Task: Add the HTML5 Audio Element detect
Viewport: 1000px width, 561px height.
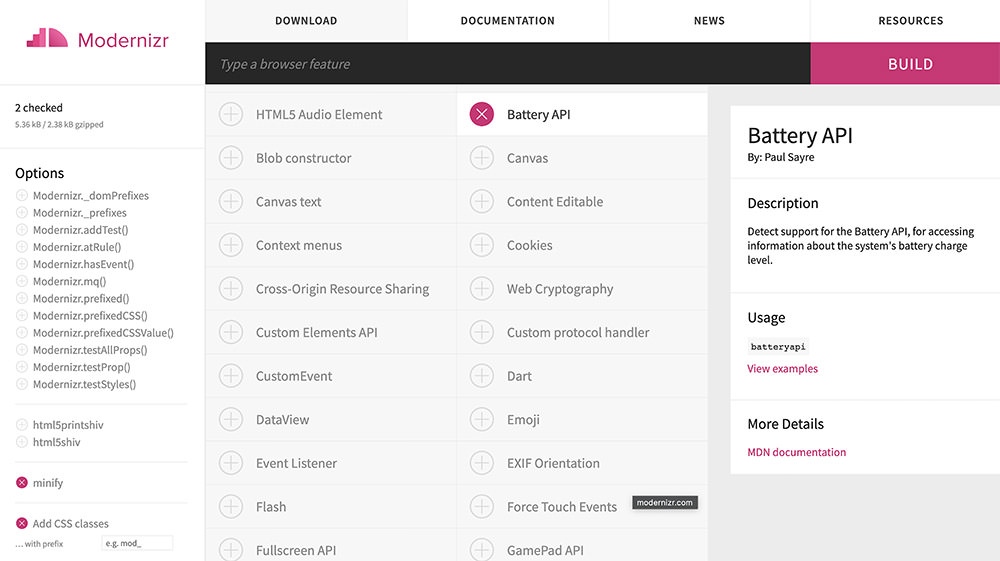Action: [x=231, y=115]
